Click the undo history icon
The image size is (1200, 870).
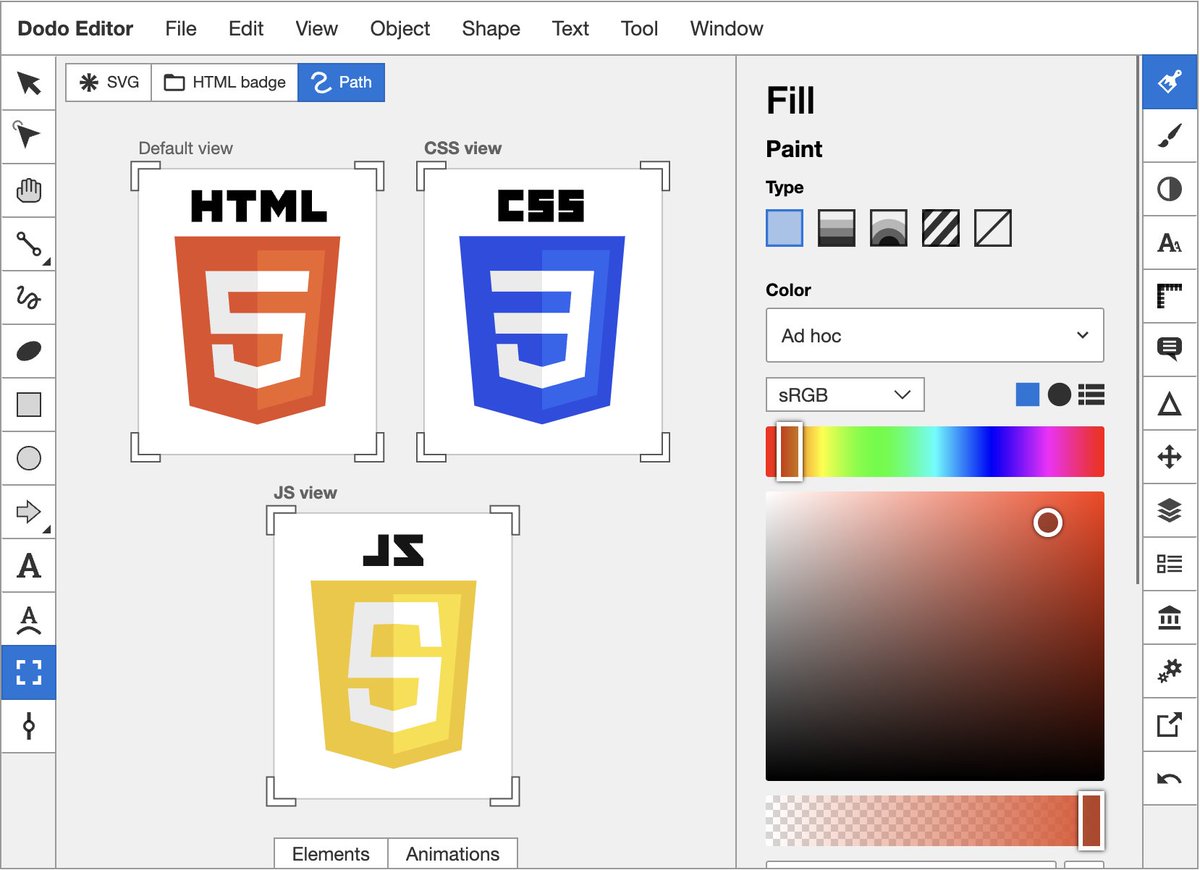(x=1170, y=780)
